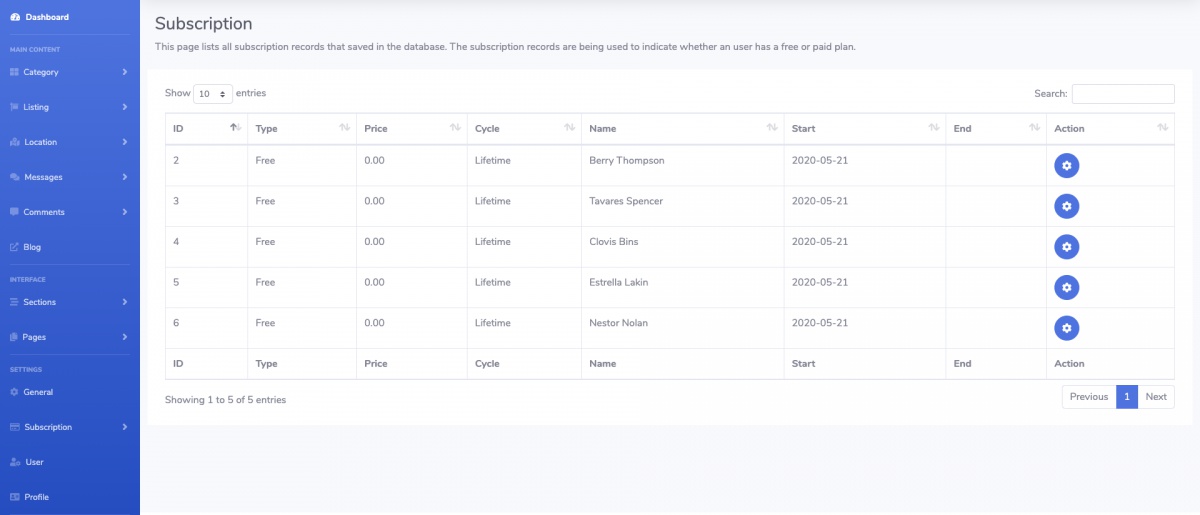The width and height of the screenshot is (1200, 515).
Task: Click the General settings cog icon
Action: coord(14,392)
